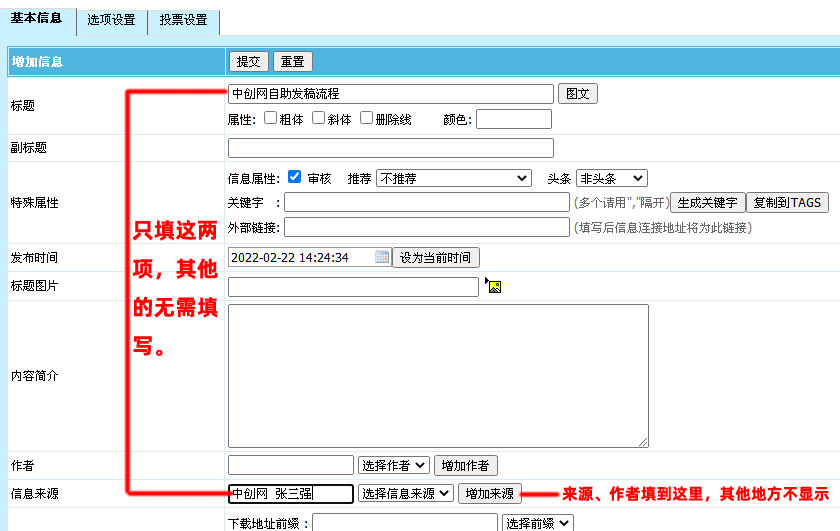Switch to the 基本信息 tab
Screen dimensions: 840x531
click(36, 18)
